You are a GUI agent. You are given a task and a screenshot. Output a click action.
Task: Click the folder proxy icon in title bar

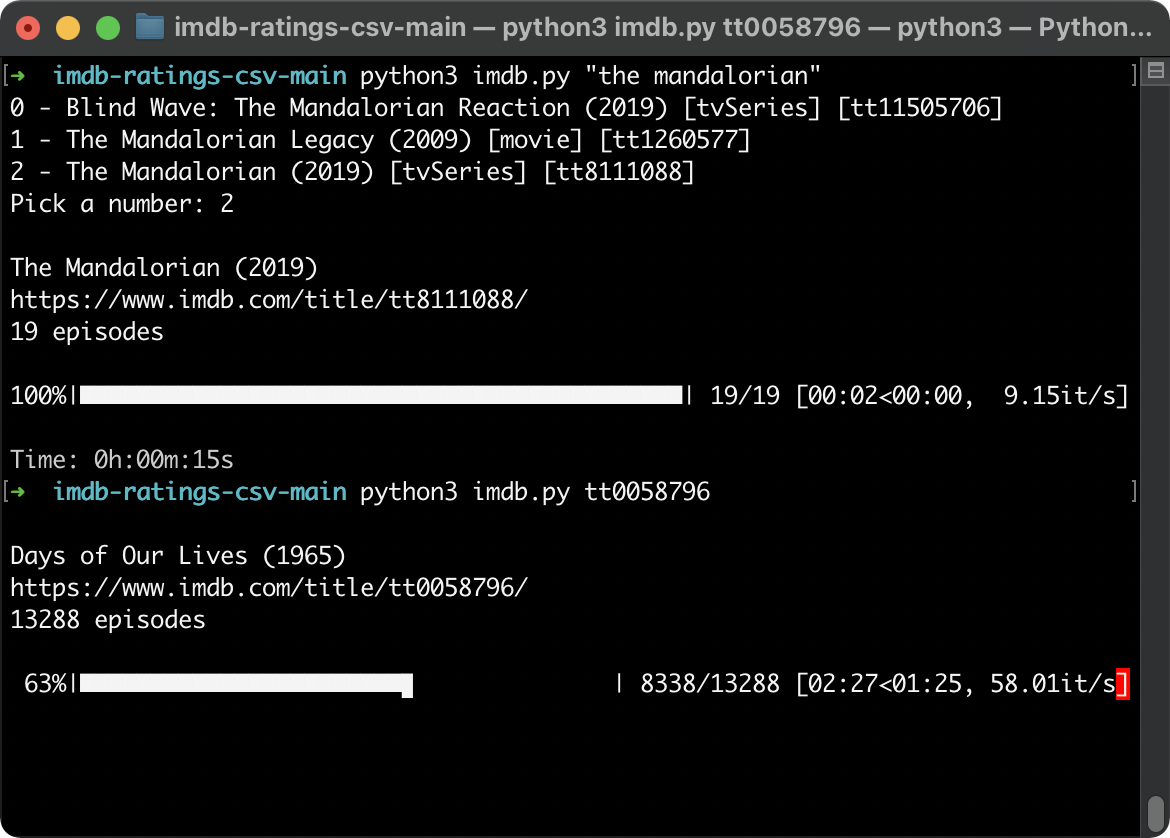tap(149, 28)
